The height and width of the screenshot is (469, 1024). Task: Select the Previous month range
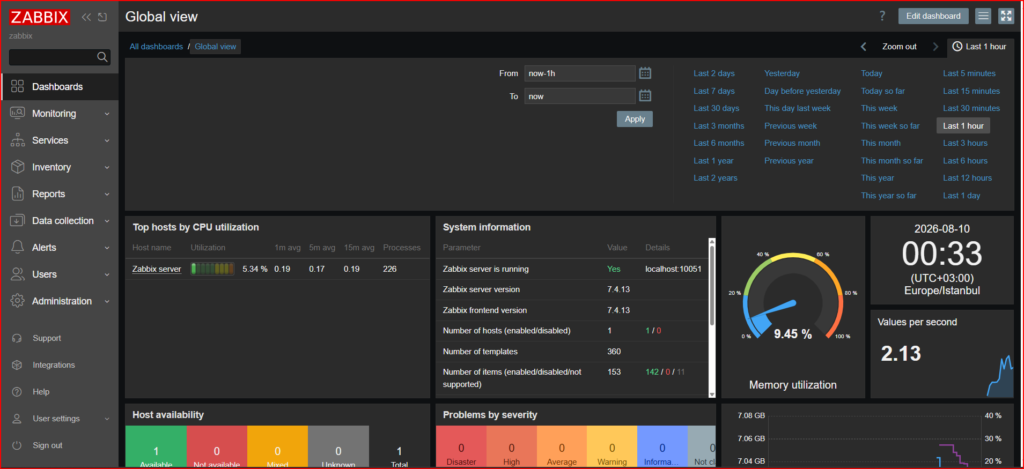[792, 143]
